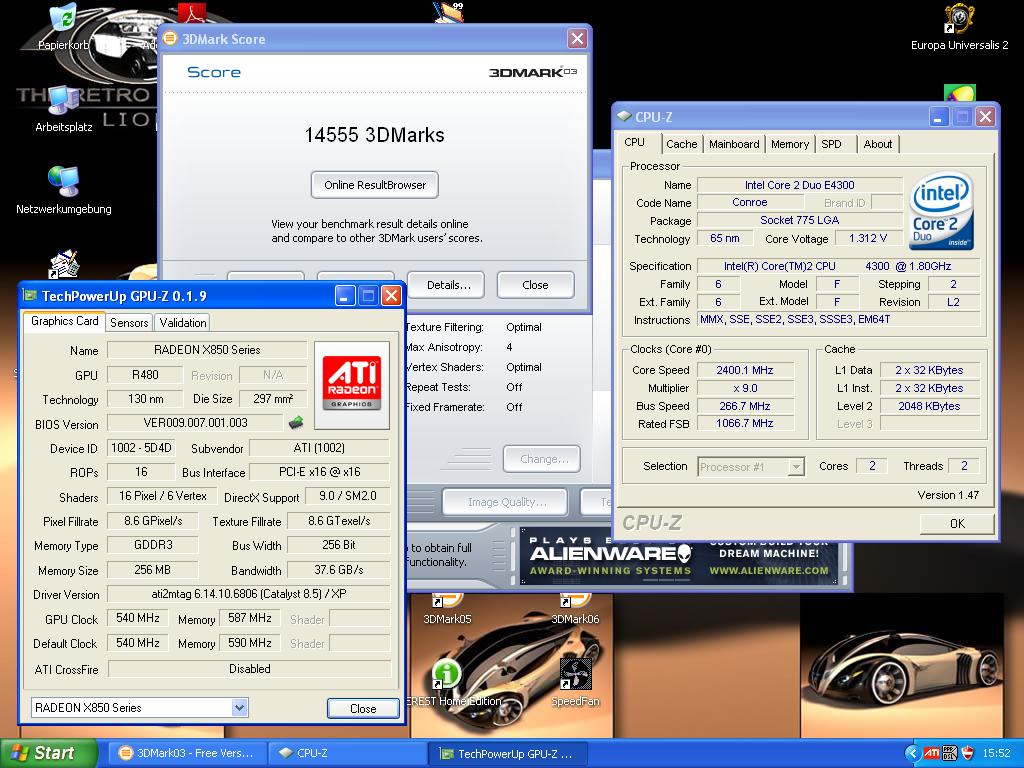
Task: Click the BIOS save chip icon in GPU-Z
Action: coord(296,423)
